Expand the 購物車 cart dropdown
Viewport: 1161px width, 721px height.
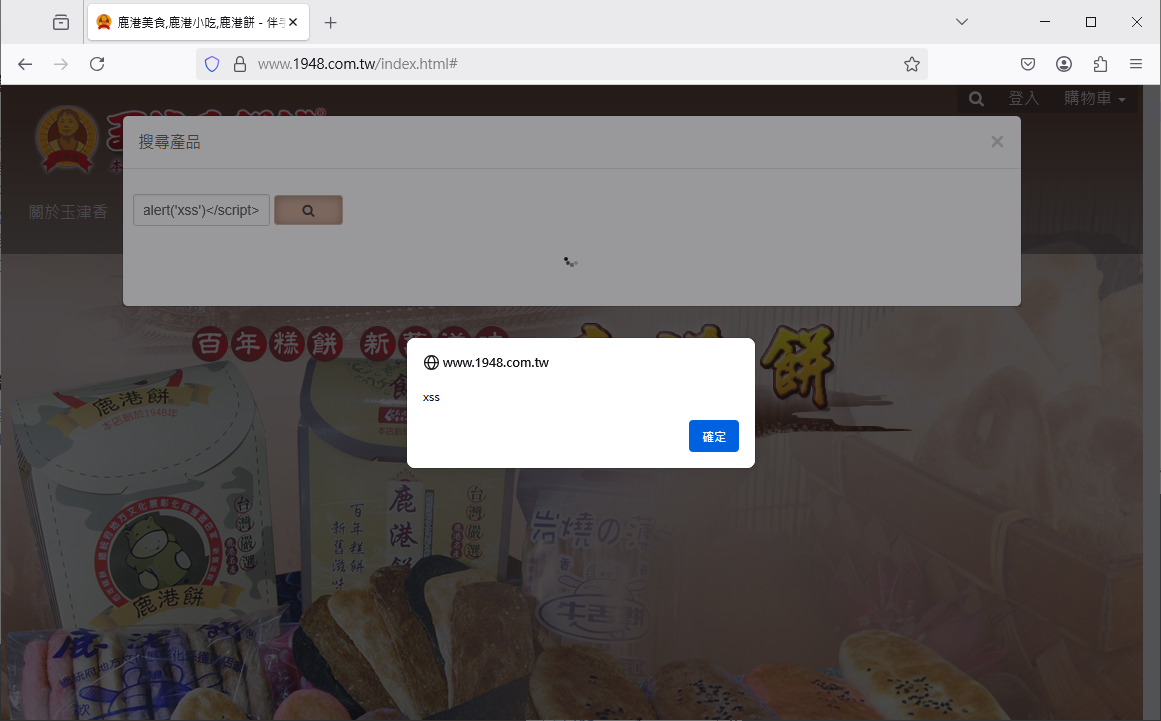coord(1094,98)
